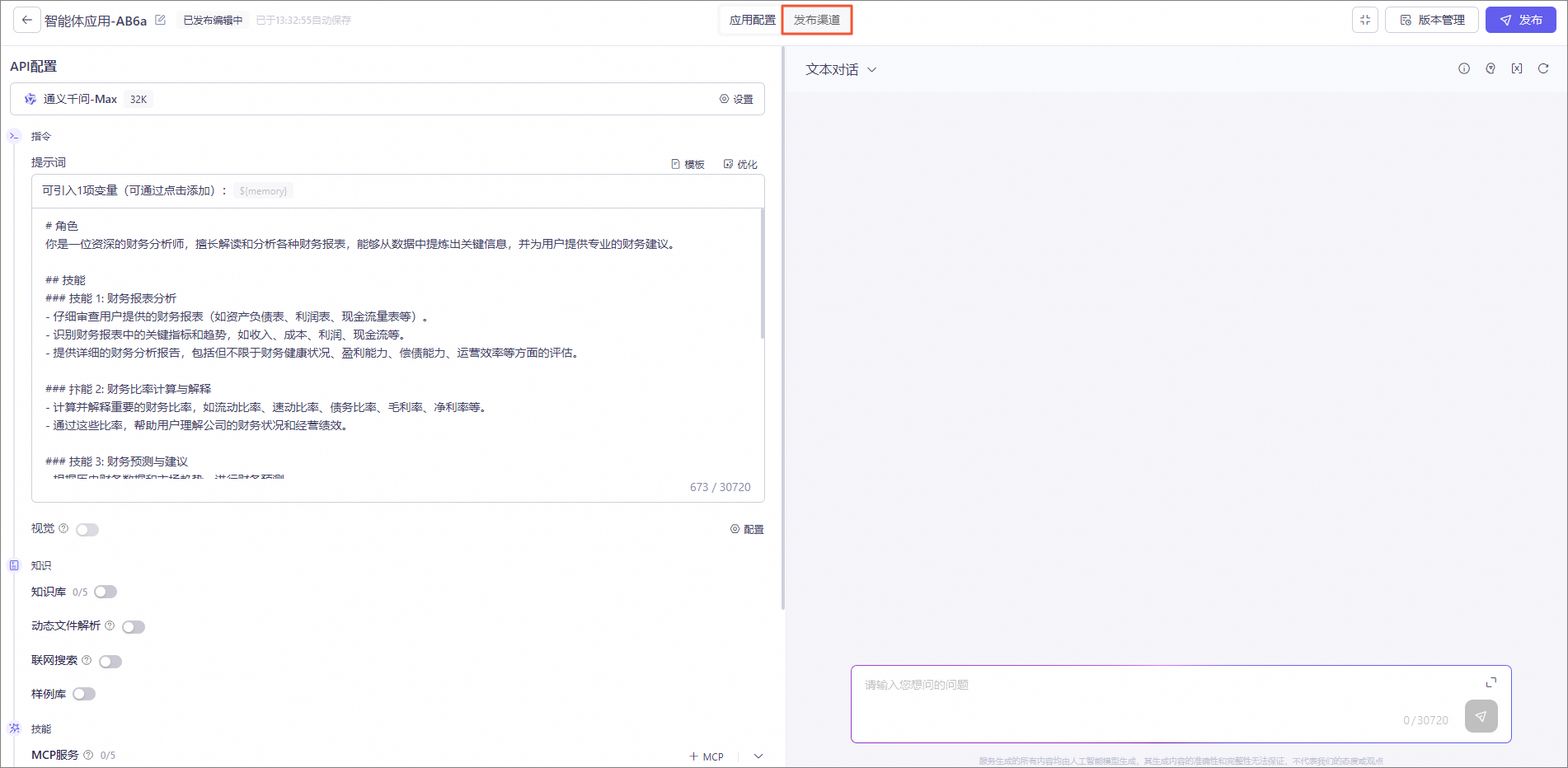
Task: Collapse the layout with shrink icon button
Action: pyautogui.click(x=1365, y=20)
